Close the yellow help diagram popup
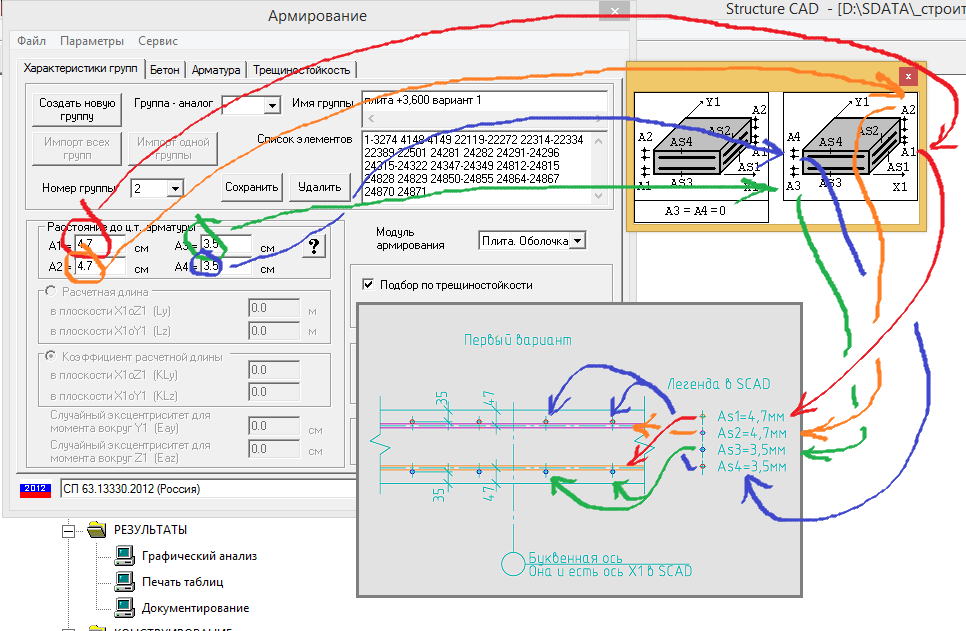Image resolution: width=966 pixels, height=631 pixels. pos(907,76)
